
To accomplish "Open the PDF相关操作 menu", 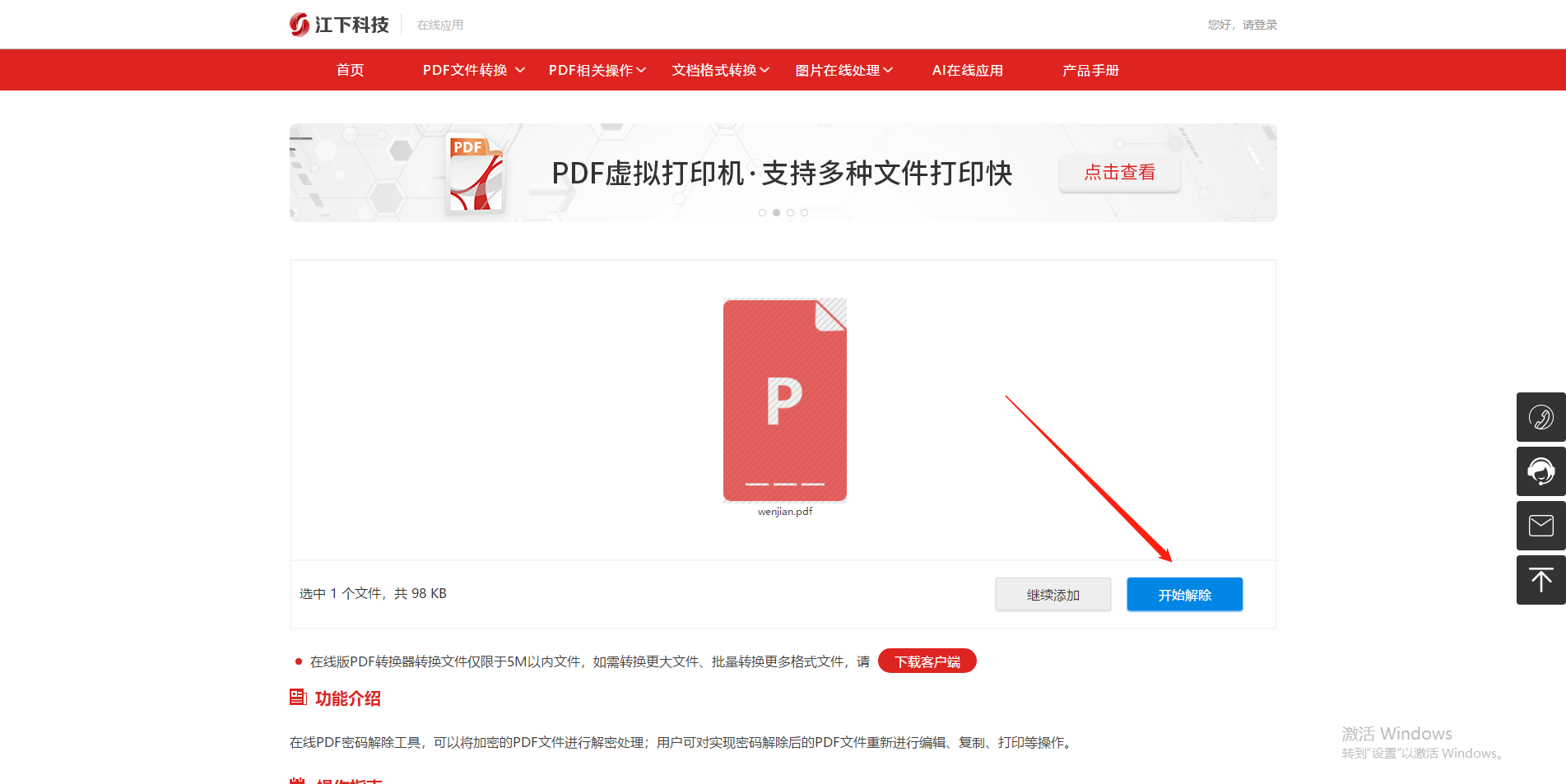I will point(591,70).
